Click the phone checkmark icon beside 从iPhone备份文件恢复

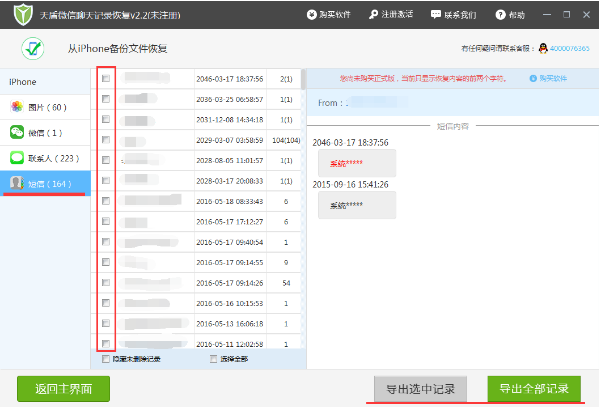33,49
